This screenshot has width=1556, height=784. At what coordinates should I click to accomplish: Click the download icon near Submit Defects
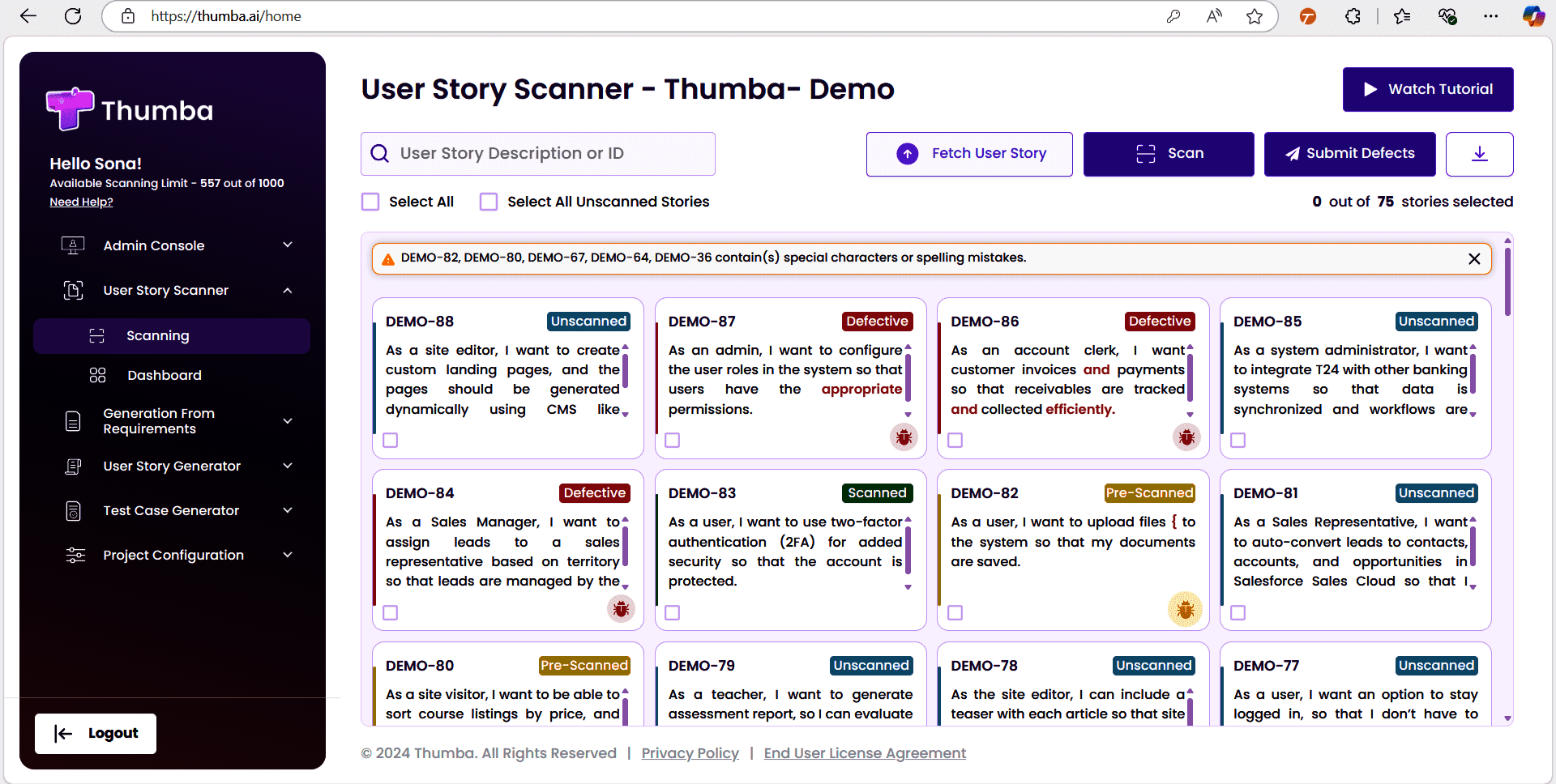tap(1480, 154)
